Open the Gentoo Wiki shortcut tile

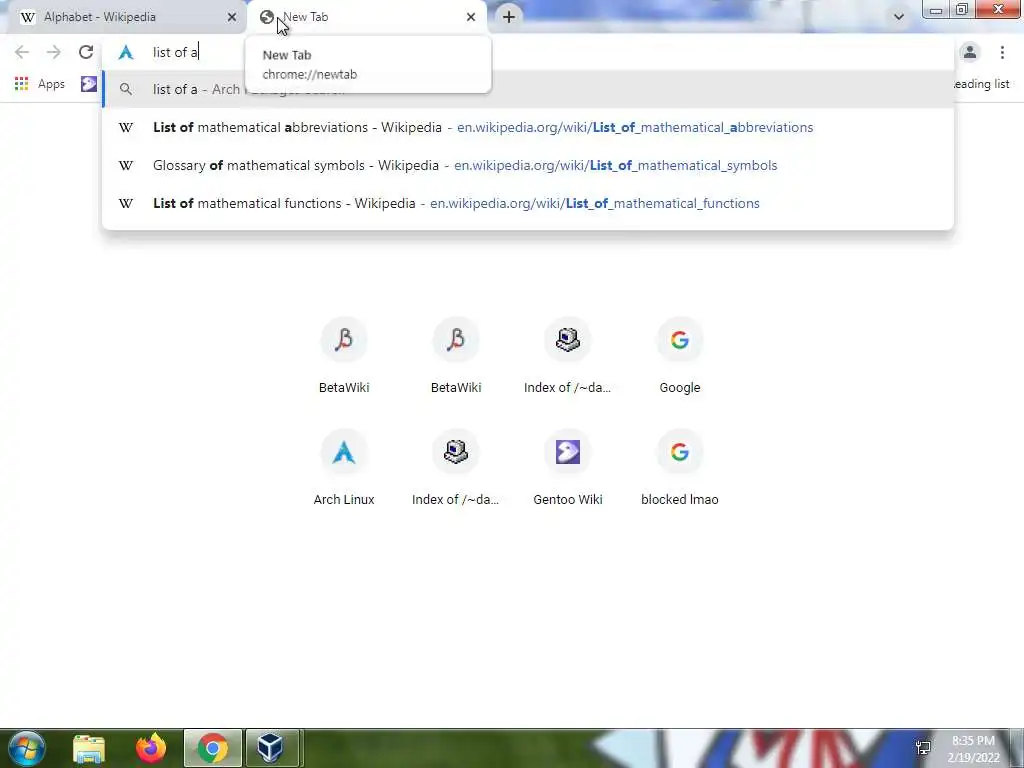(568, 468)
